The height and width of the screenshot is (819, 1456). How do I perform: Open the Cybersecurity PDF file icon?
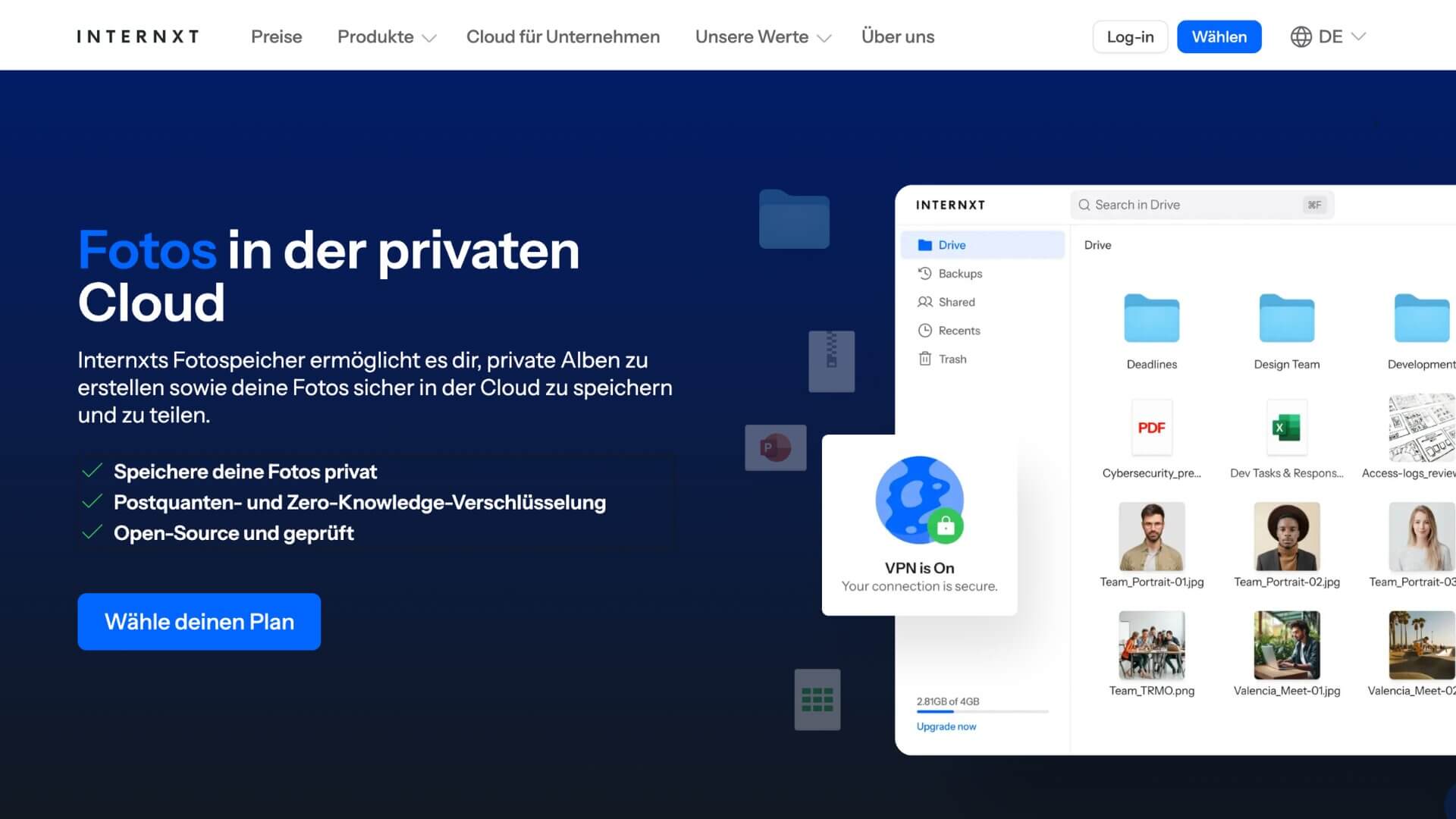pos(1151,428)
